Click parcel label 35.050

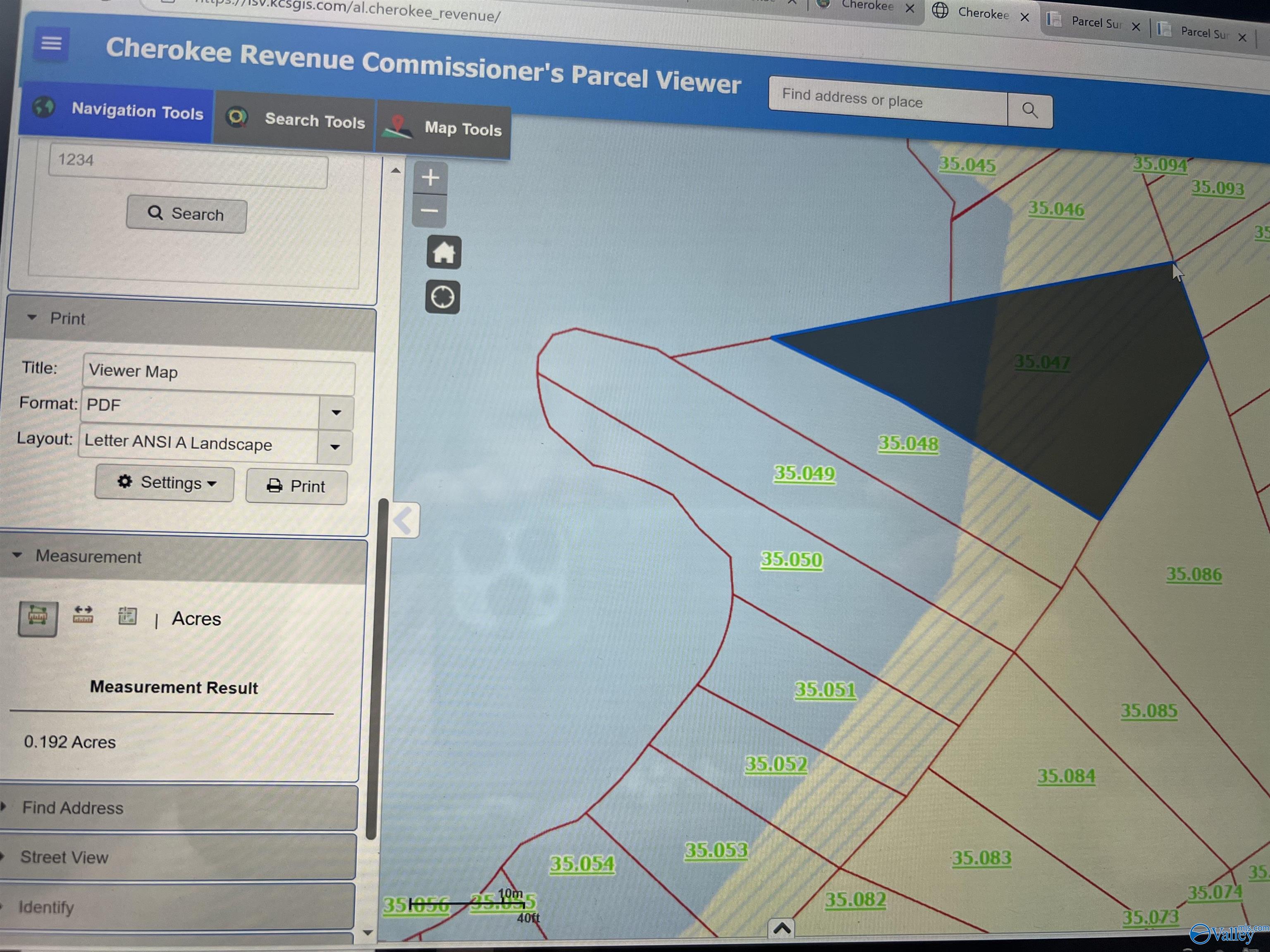point(792,559)
